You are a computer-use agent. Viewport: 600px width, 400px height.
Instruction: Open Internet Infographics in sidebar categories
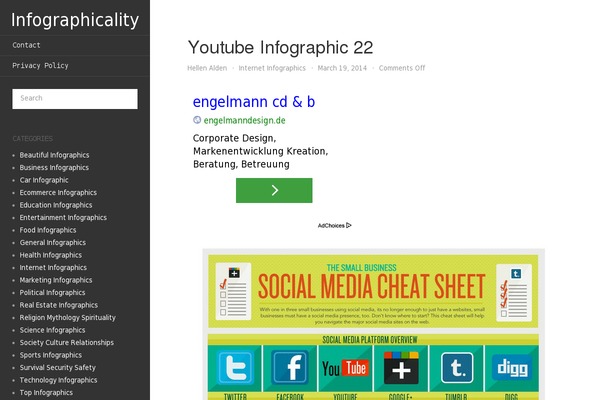[53, 268]
